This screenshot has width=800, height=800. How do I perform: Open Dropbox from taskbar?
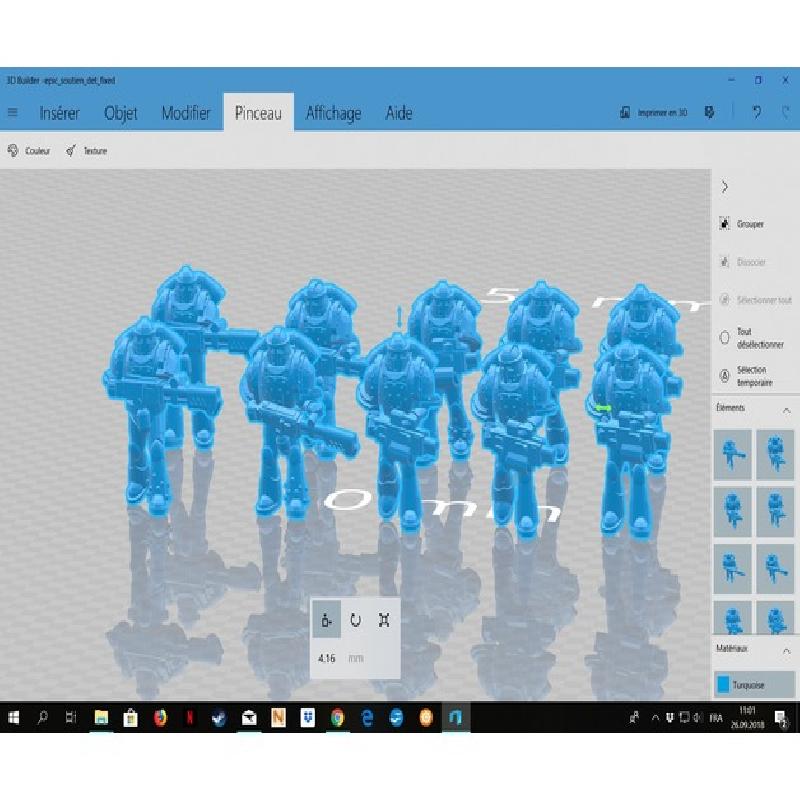pyautogui.click(x=308, y=718)
